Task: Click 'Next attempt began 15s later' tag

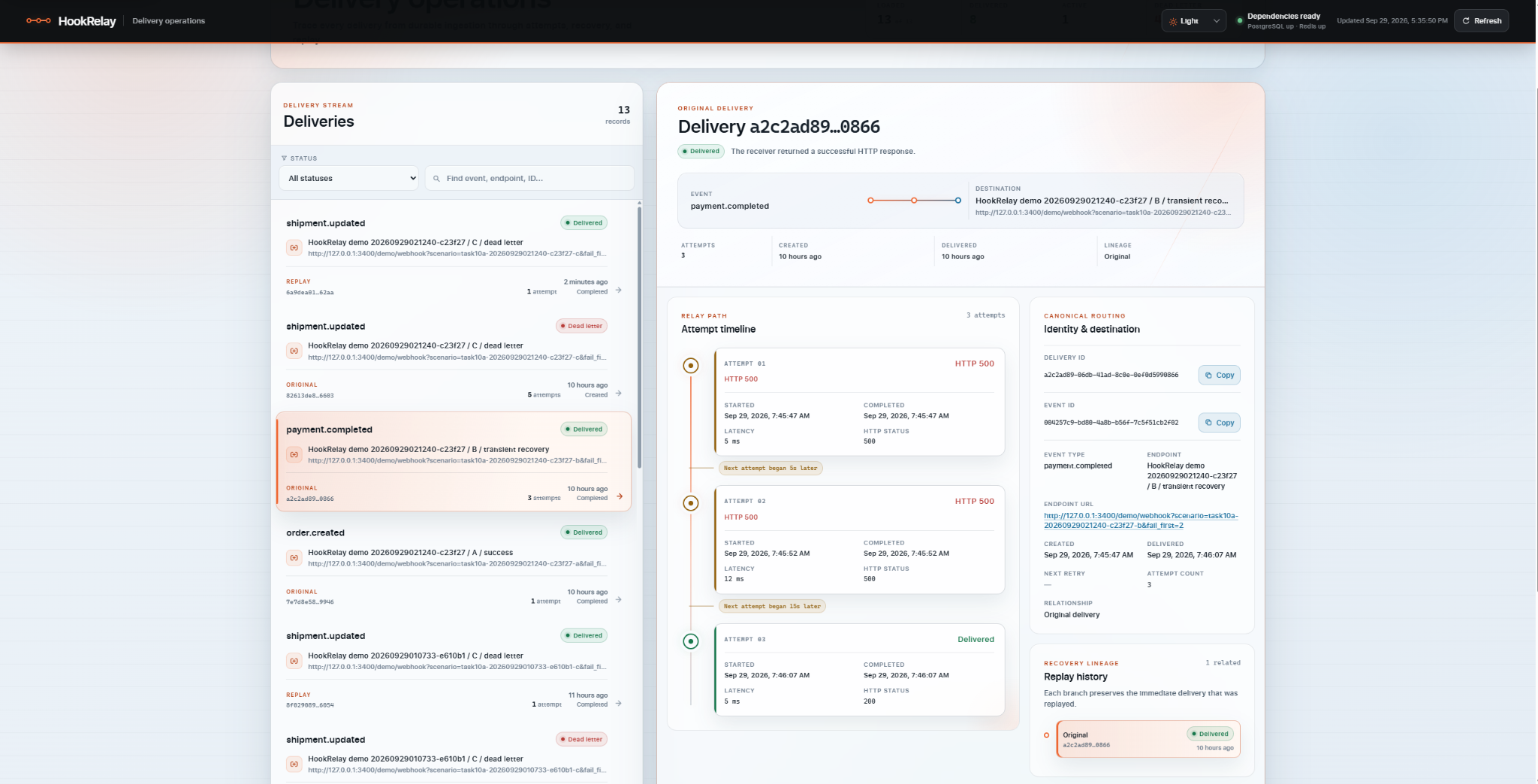Action: pyautogui.click(x=772, y=606)
